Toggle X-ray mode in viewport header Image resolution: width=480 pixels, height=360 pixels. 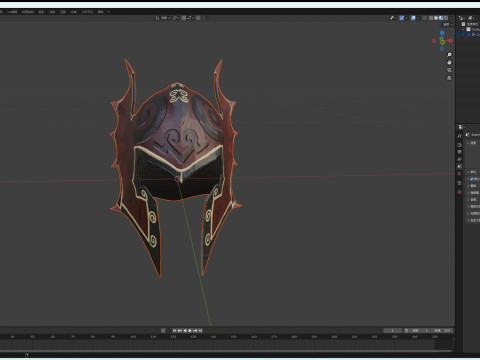[424, 18]
